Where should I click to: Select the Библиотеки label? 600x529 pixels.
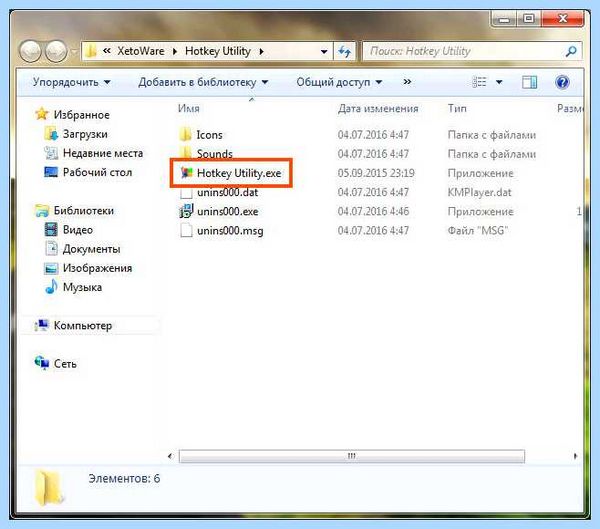(84, 211)
